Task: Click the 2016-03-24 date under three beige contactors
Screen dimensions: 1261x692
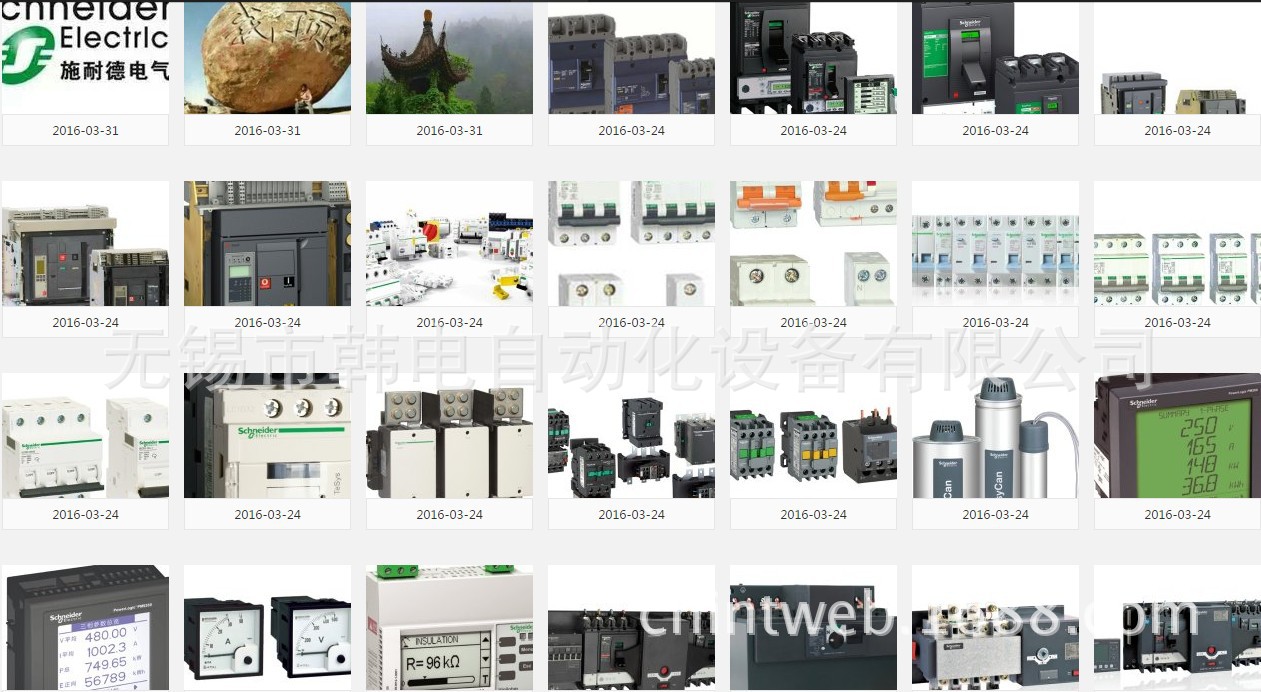Action: tap(449, 515)
